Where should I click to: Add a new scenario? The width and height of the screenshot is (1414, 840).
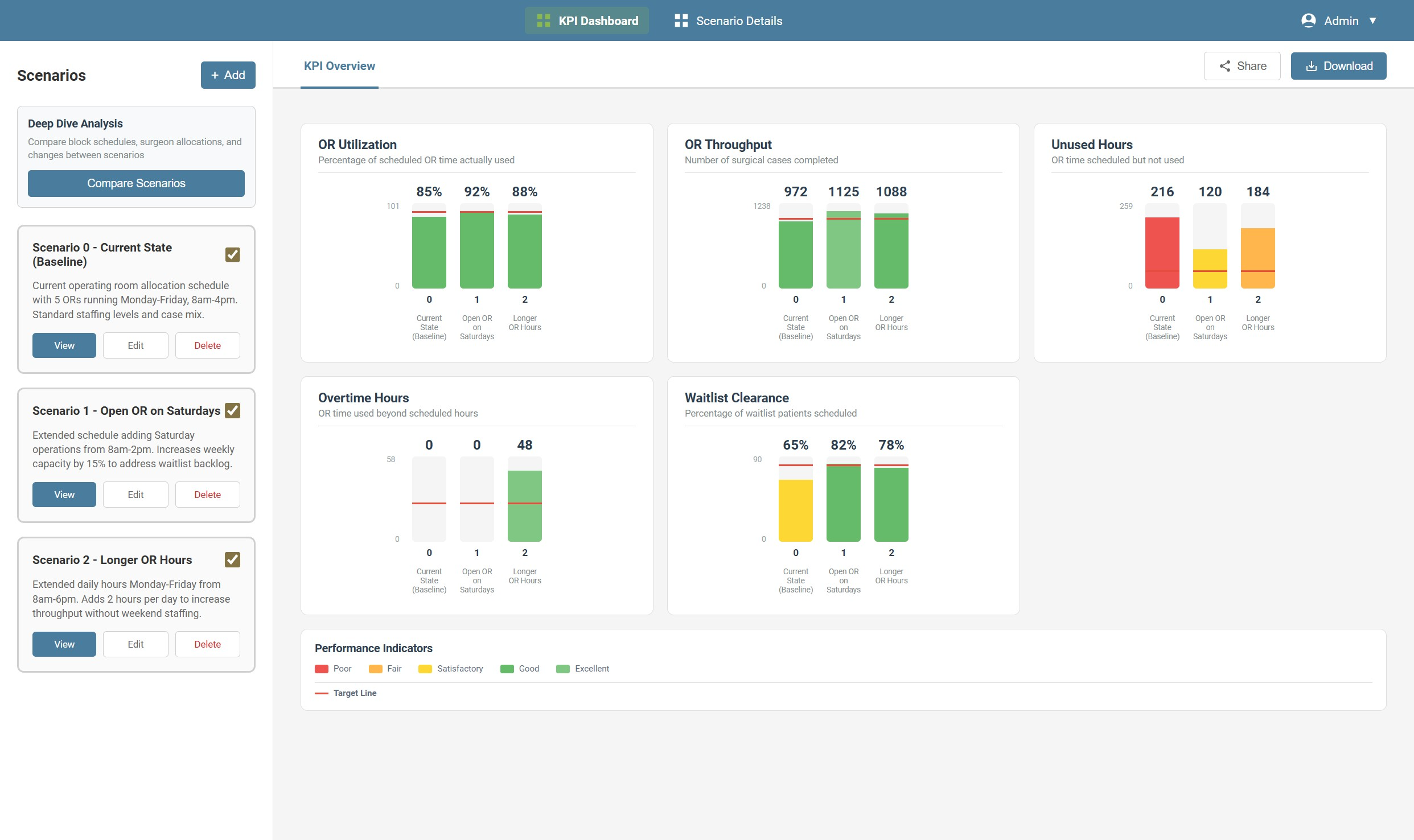pos(228,75)
